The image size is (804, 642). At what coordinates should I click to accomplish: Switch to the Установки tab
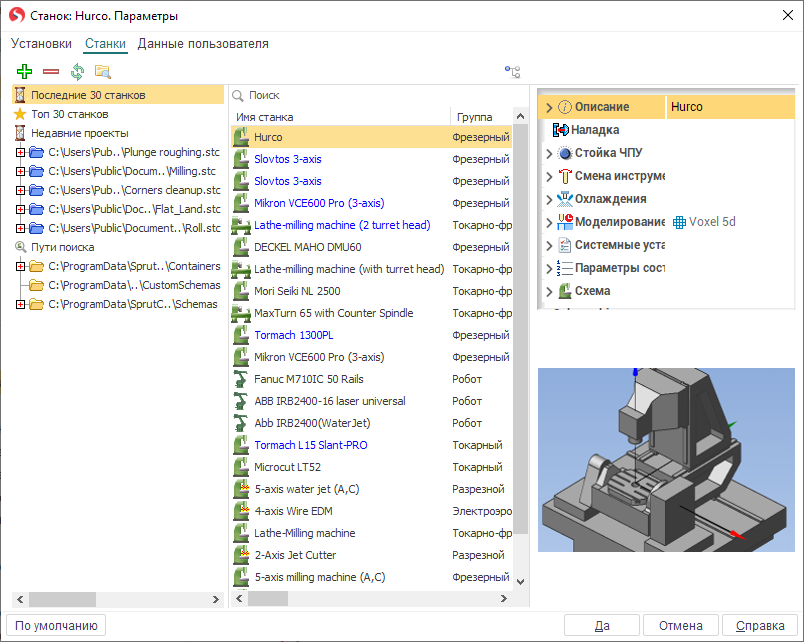pos(41,44)
